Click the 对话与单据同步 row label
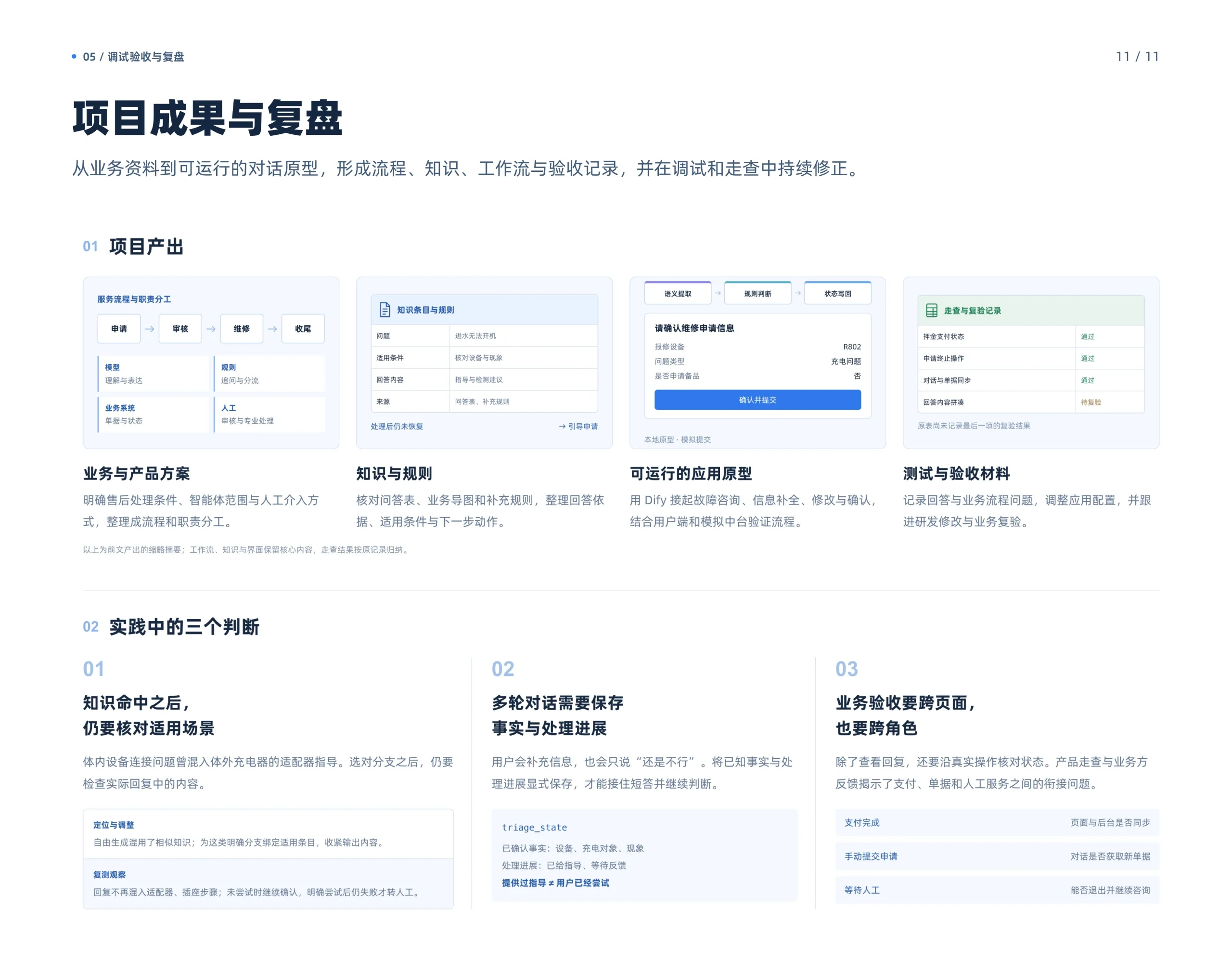Image resolution: width=1232 pixels, height=973 pixels. point(947,380)
